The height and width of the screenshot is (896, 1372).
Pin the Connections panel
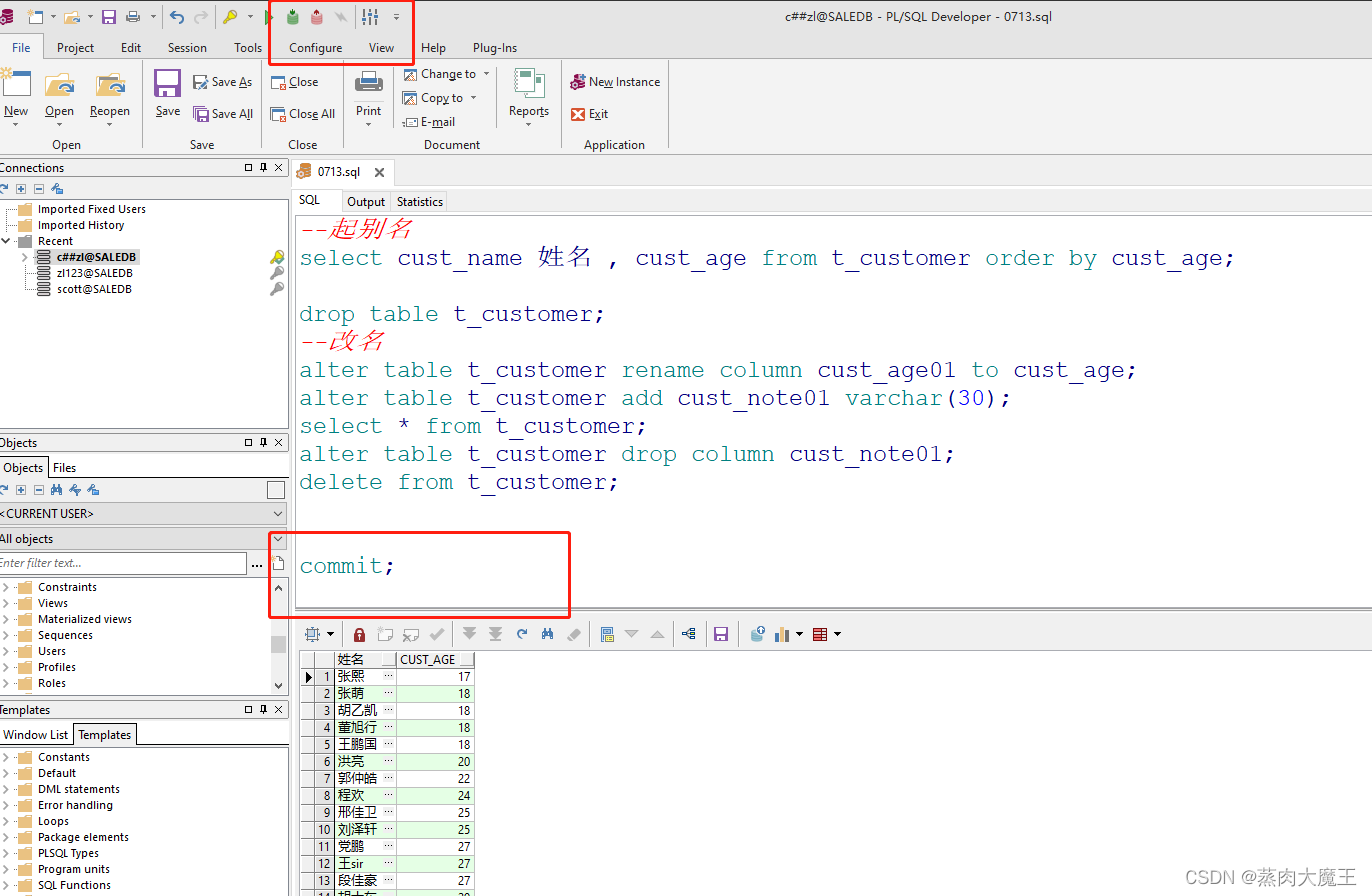coord(263,168)
